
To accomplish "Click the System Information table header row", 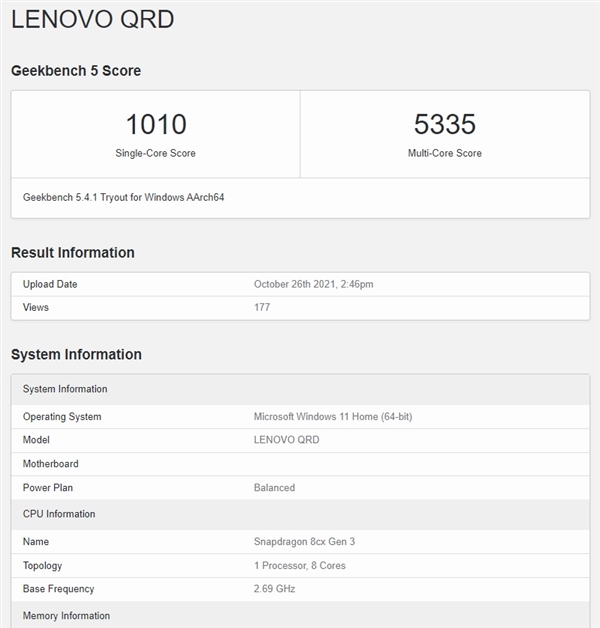I will point(65,389).
